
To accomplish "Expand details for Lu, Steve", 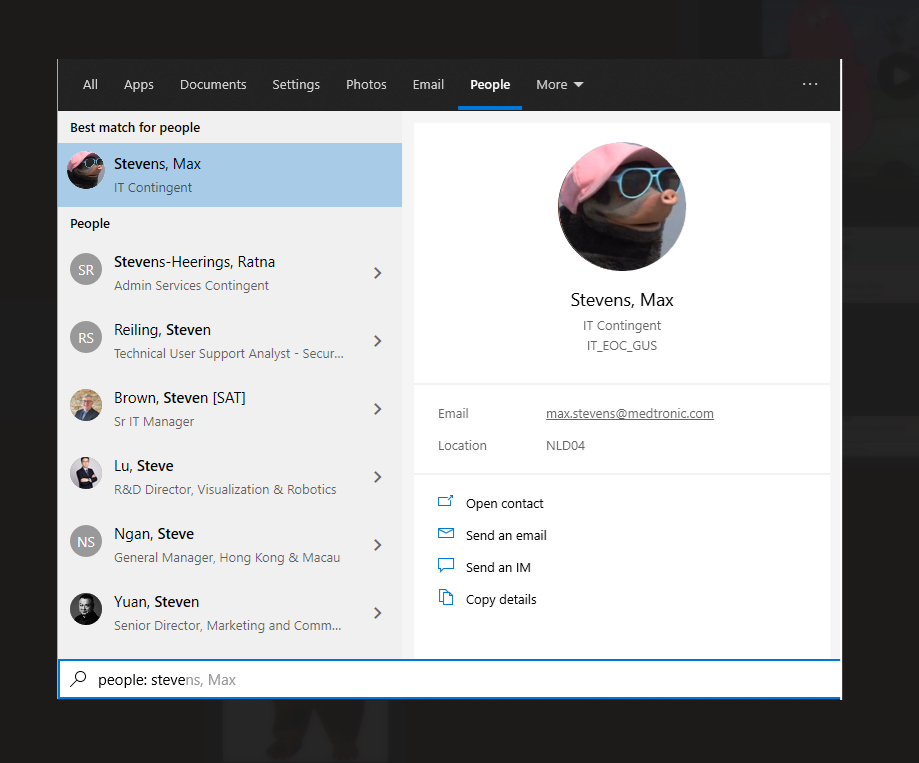I will [377, 477].
